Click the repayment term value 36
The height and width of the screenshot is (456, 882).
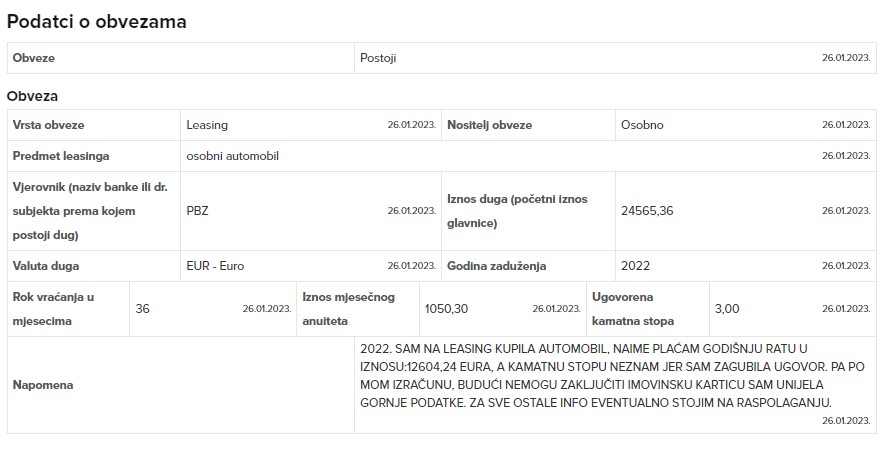click(x=142, y=309)
